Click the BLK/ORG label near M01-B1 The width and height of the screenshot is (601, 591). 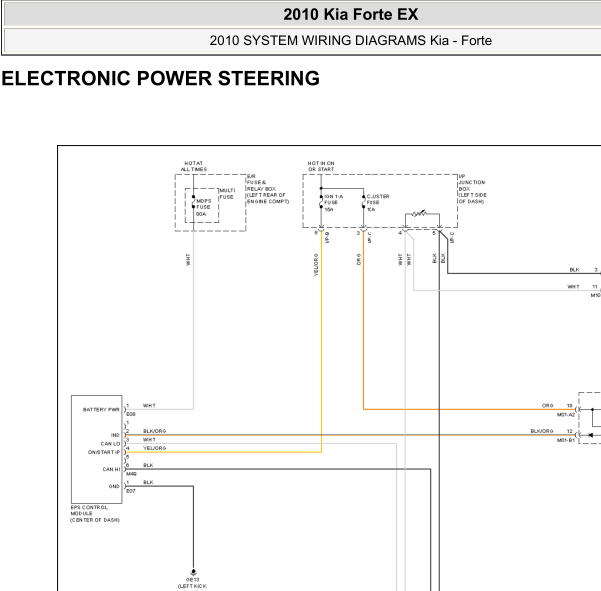pyautogui.click(x=542, y=431)
